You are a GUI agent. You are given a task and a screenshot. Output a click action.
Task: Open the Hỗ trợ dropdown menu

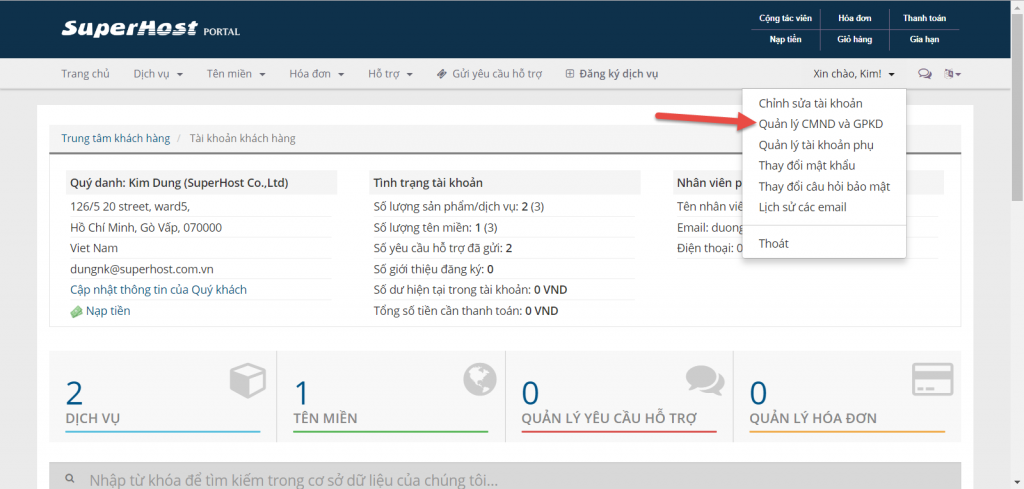coord(390,74)
